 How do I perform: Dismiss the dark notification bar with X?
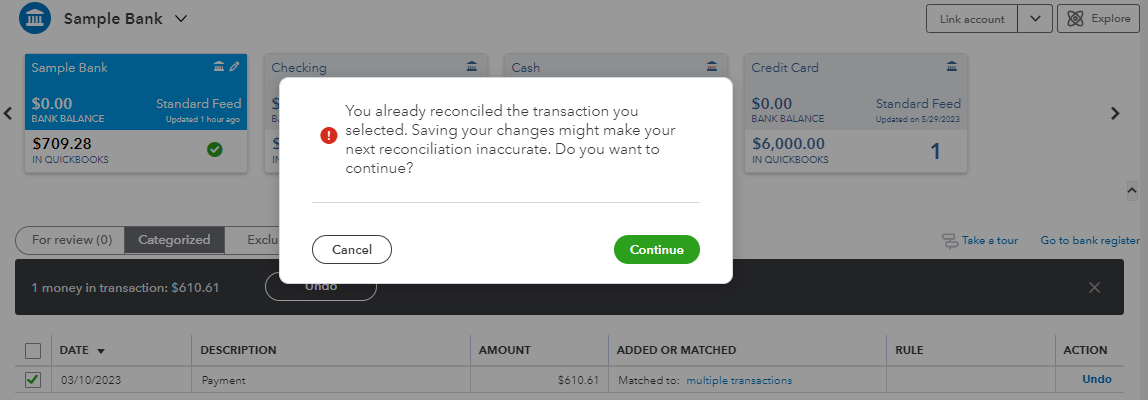tap(1094, 288)
